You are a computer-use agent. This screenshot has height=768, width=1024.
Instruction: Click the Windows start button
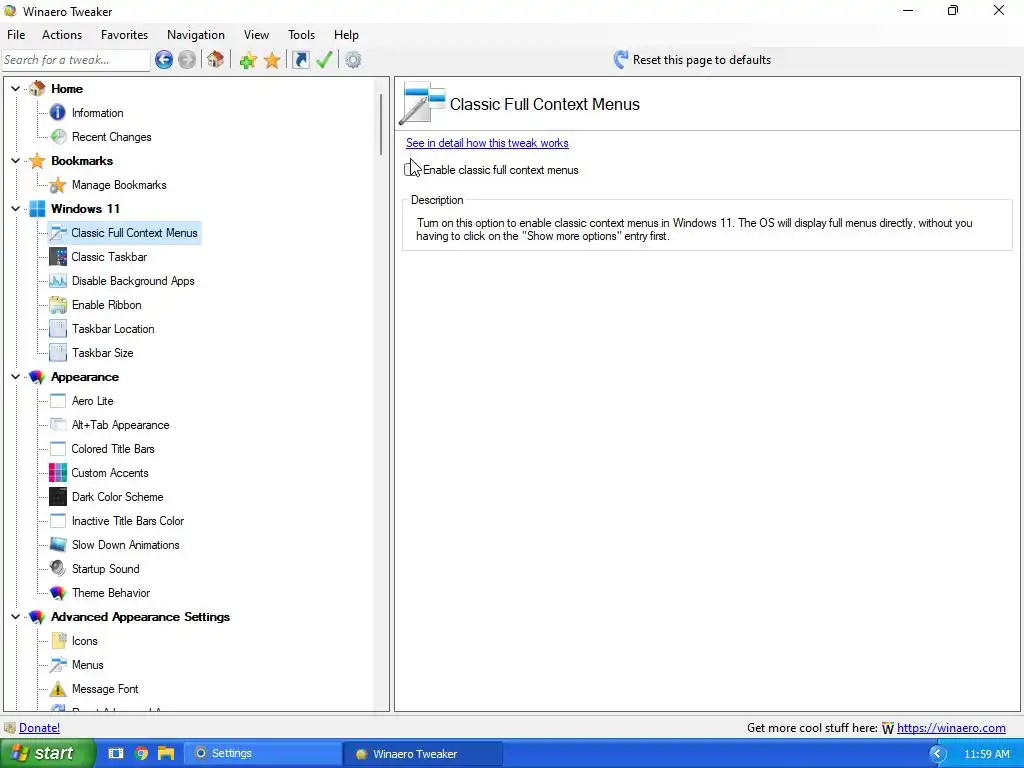point(47,753)
